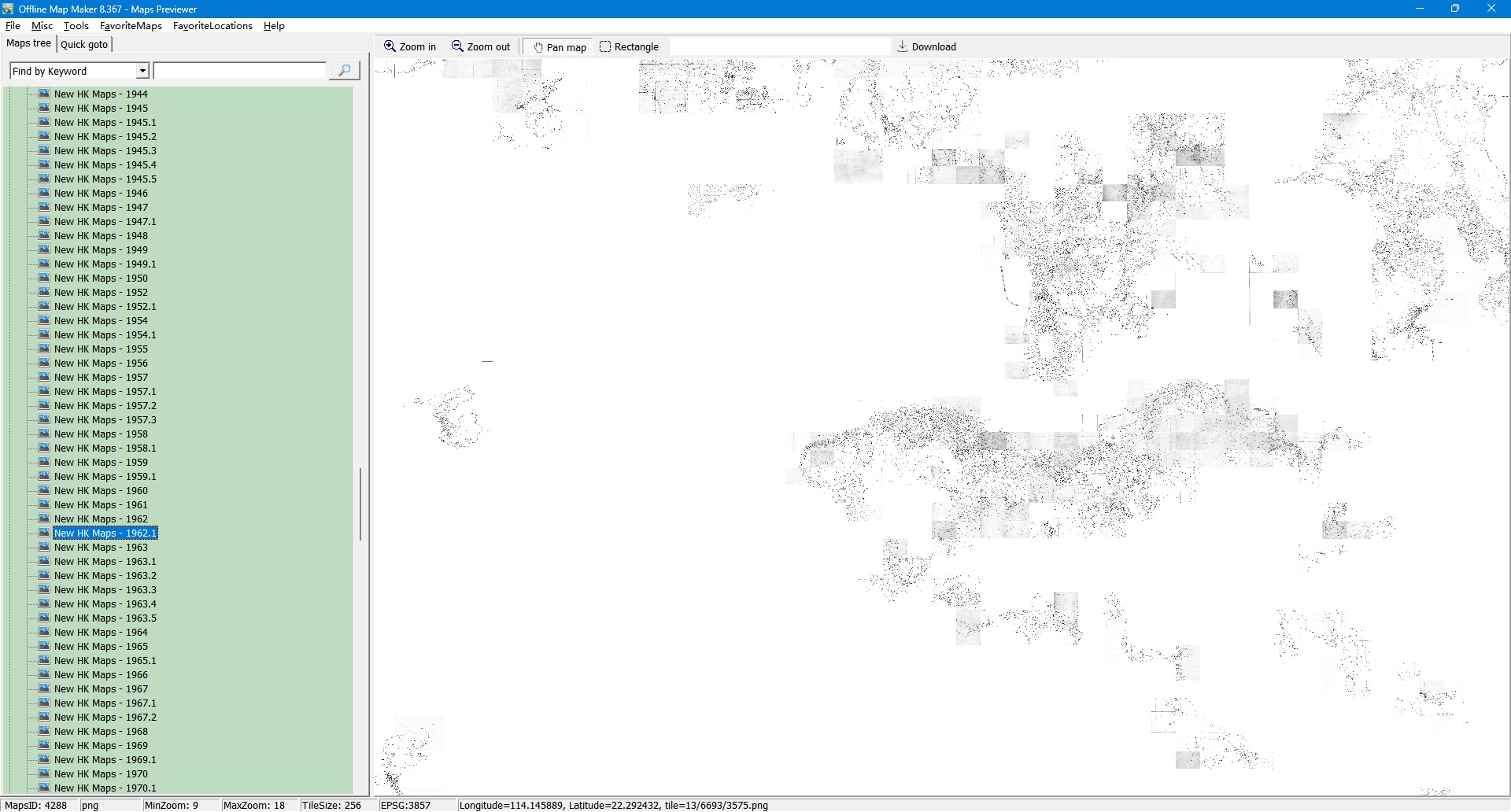
Task: Open the Tools menu
Action: [76, 26]
